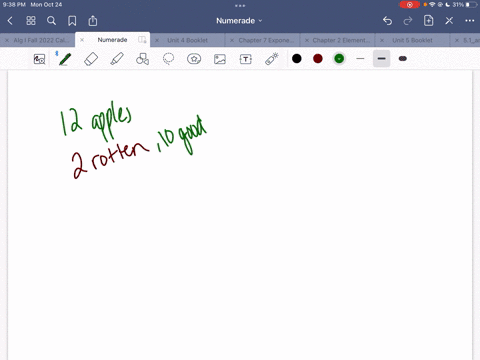Select the Highlighter tool
The height and width of the screenshot is (360, 480).
point(117,59)
